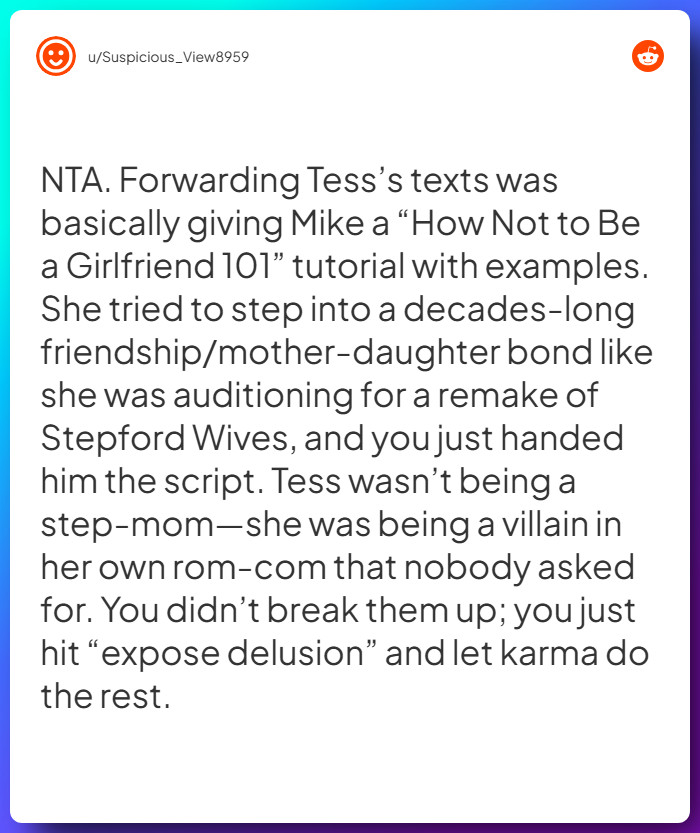Select the text "Girlfriend 101"
The image size is (700, 833).
(x=169, y=266)
